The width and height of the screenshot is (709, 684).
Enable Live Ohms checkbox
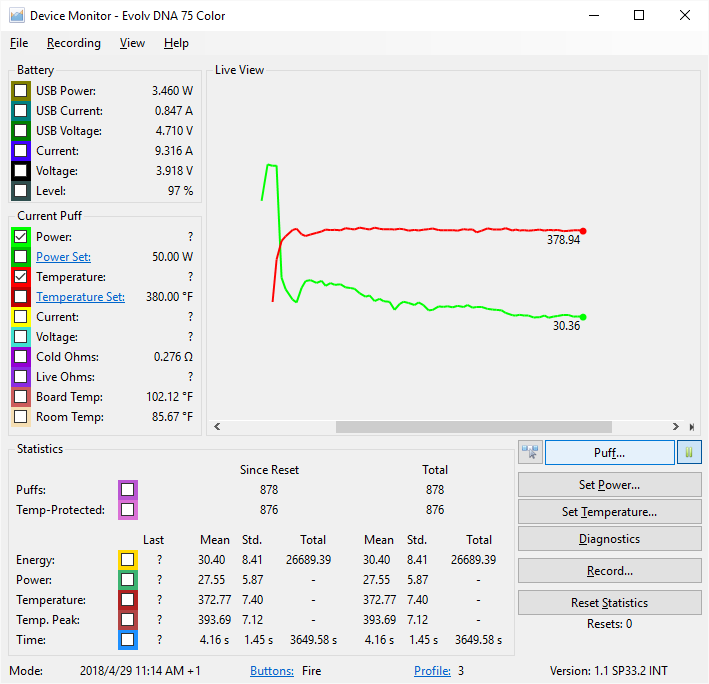pos(20,377)
